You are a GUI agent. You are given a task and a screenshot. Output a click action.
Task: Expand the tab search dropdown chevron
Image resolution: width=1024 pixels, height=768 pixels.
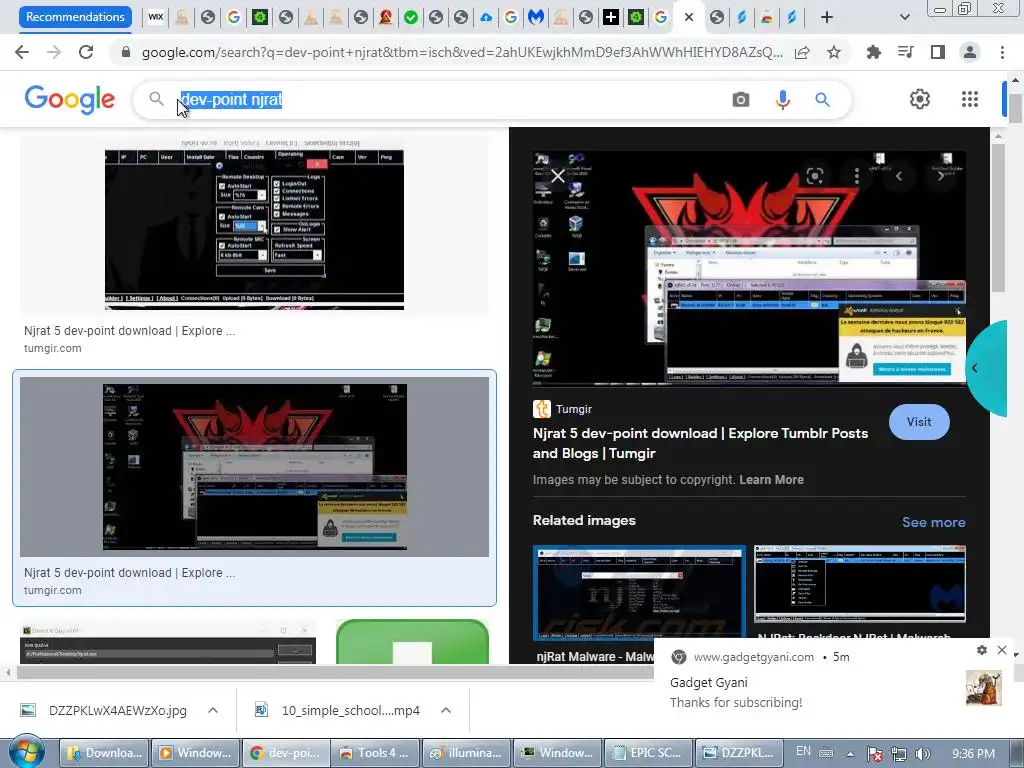point(904,17)
